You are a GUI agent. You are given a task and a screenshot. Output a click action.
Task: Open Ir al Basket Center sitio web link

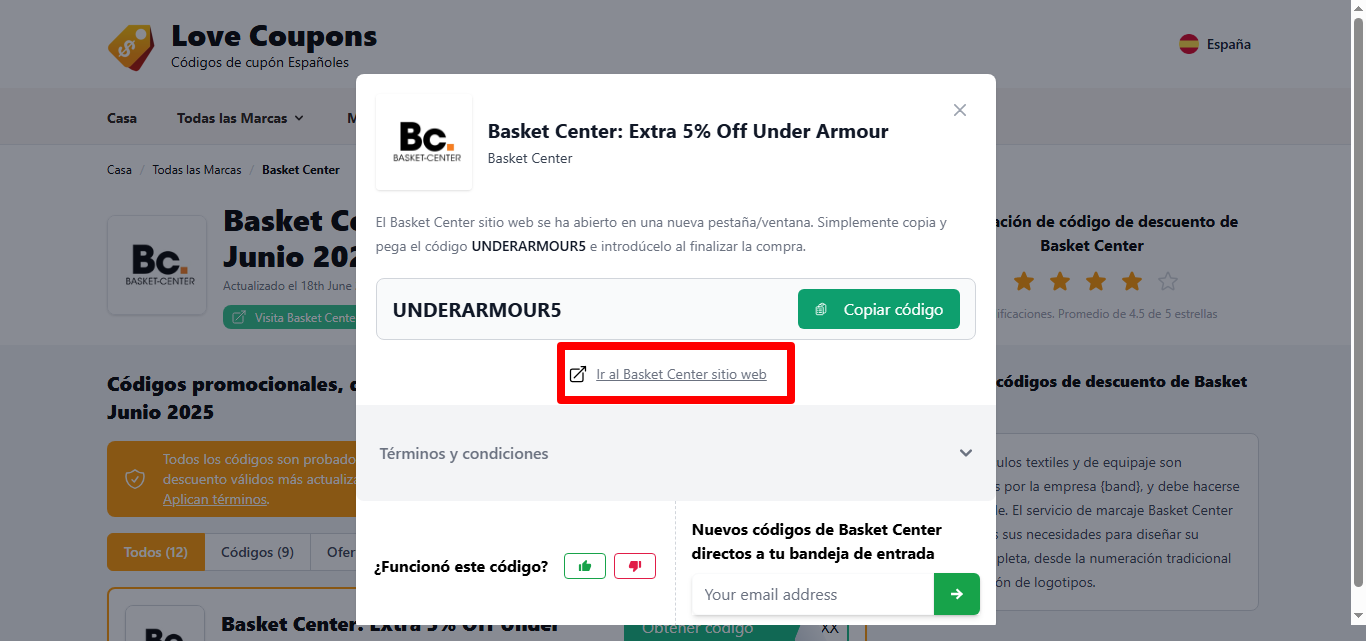point(682,375)
